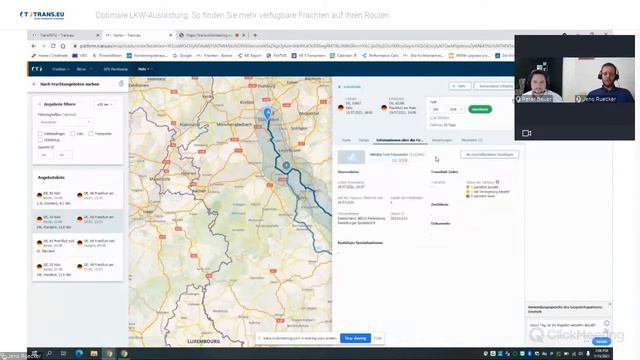
Task: Click 'Stop sharing' in the screen-sharing bar
Action: 355,338
